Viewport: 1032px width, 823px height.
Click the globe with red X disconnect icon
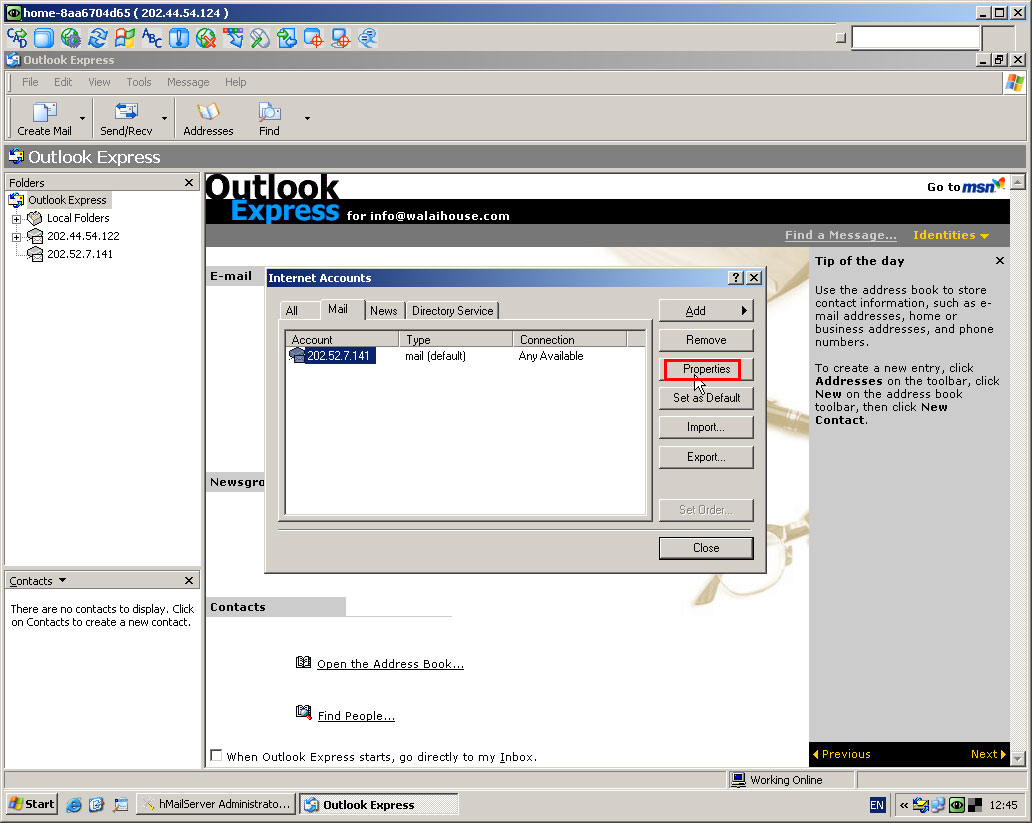tap(206, 38)
